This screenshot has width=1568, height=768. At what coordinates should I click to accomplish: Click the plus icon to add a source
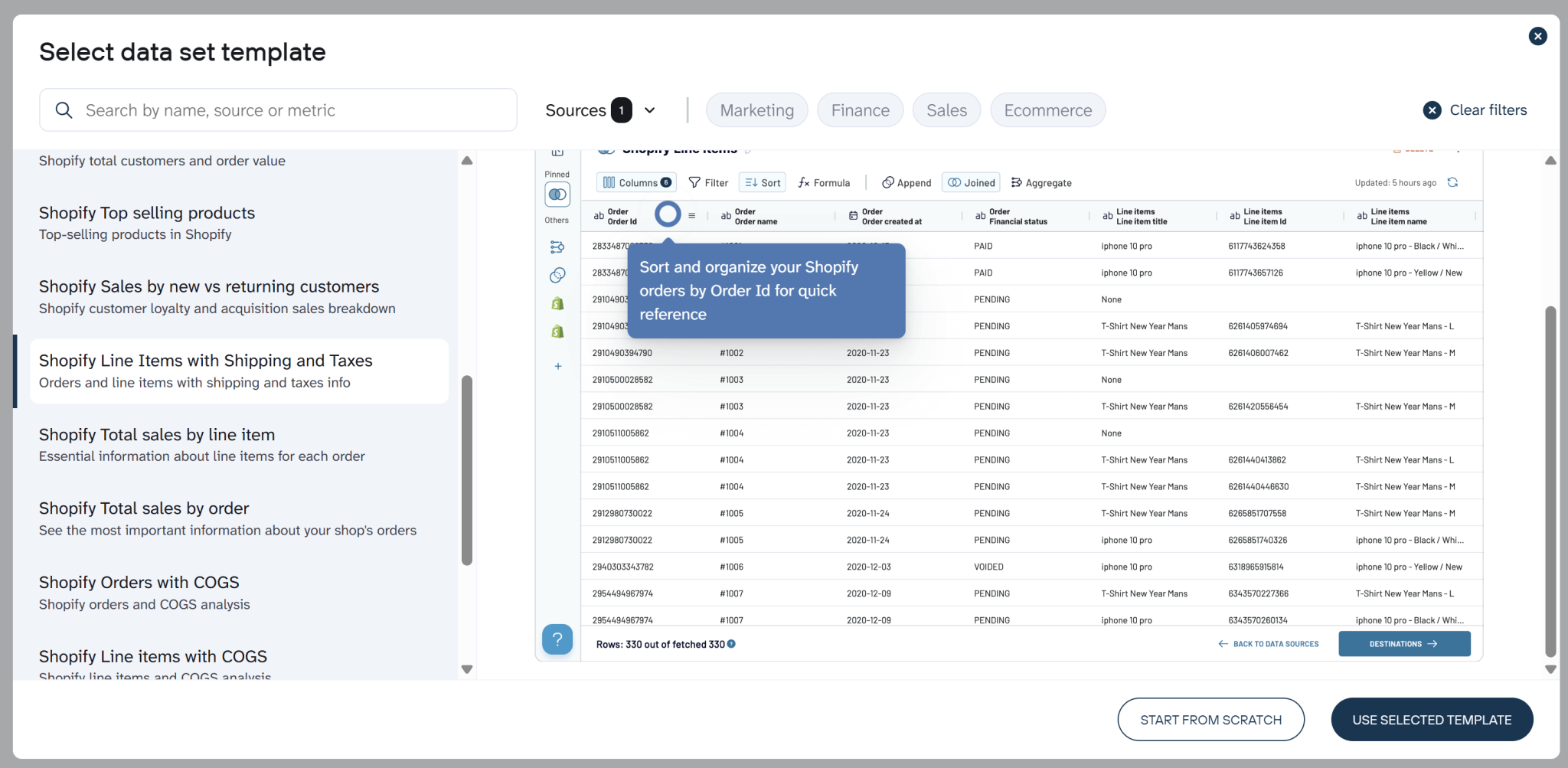coord(557,366)
